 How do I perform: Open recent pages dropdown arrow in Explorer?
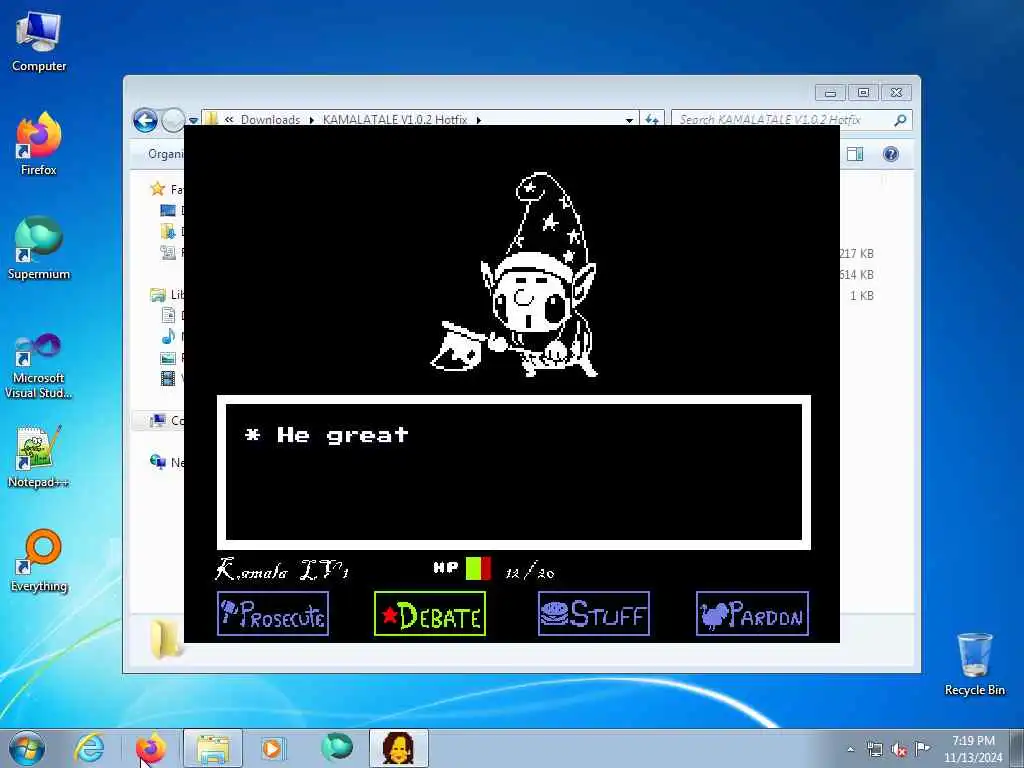coord(193,121)
